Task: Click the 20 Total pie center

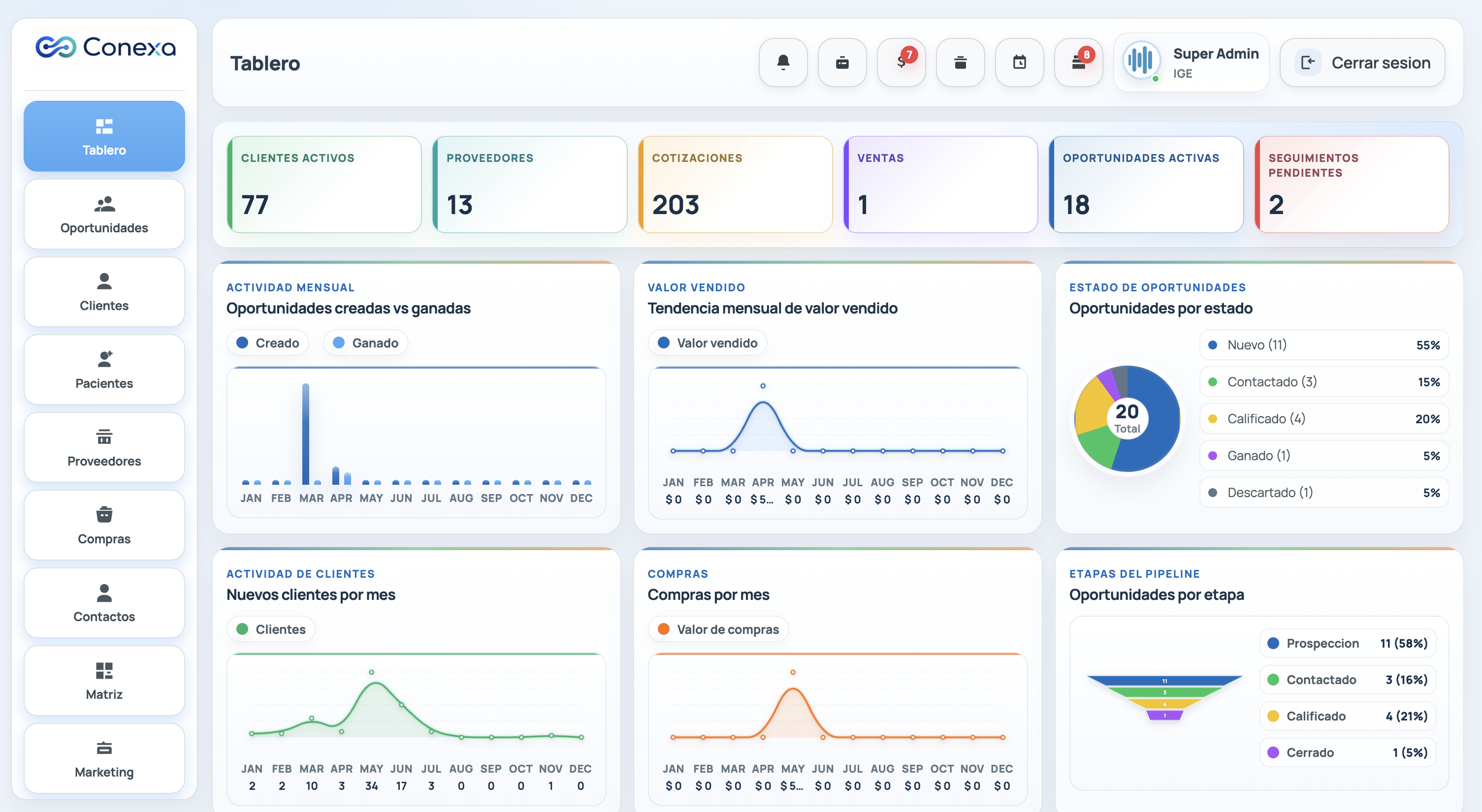Action: (1127, 418)
